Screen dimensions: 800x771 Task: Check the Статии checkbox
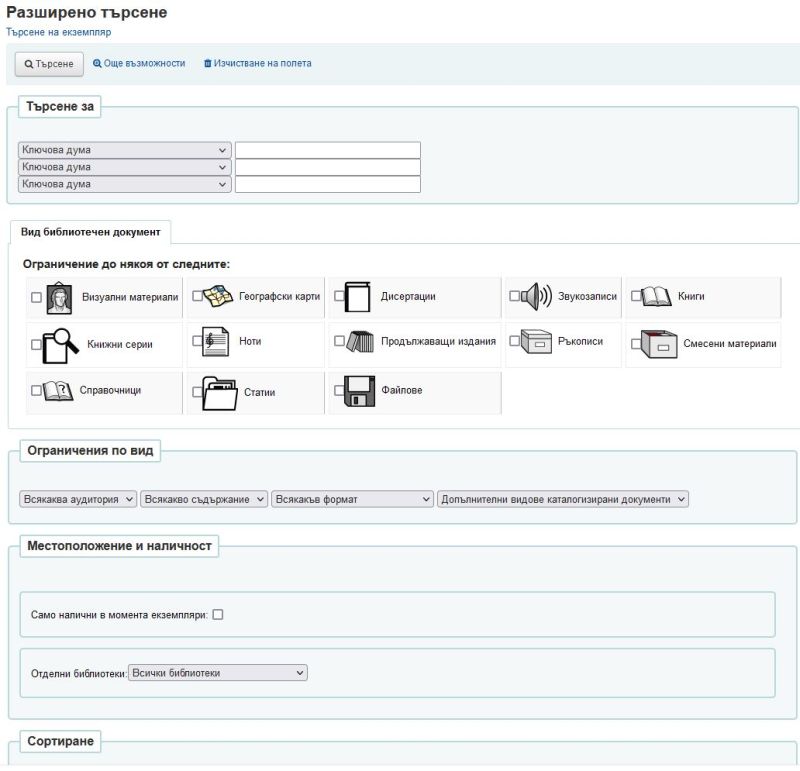coord(197,392)
